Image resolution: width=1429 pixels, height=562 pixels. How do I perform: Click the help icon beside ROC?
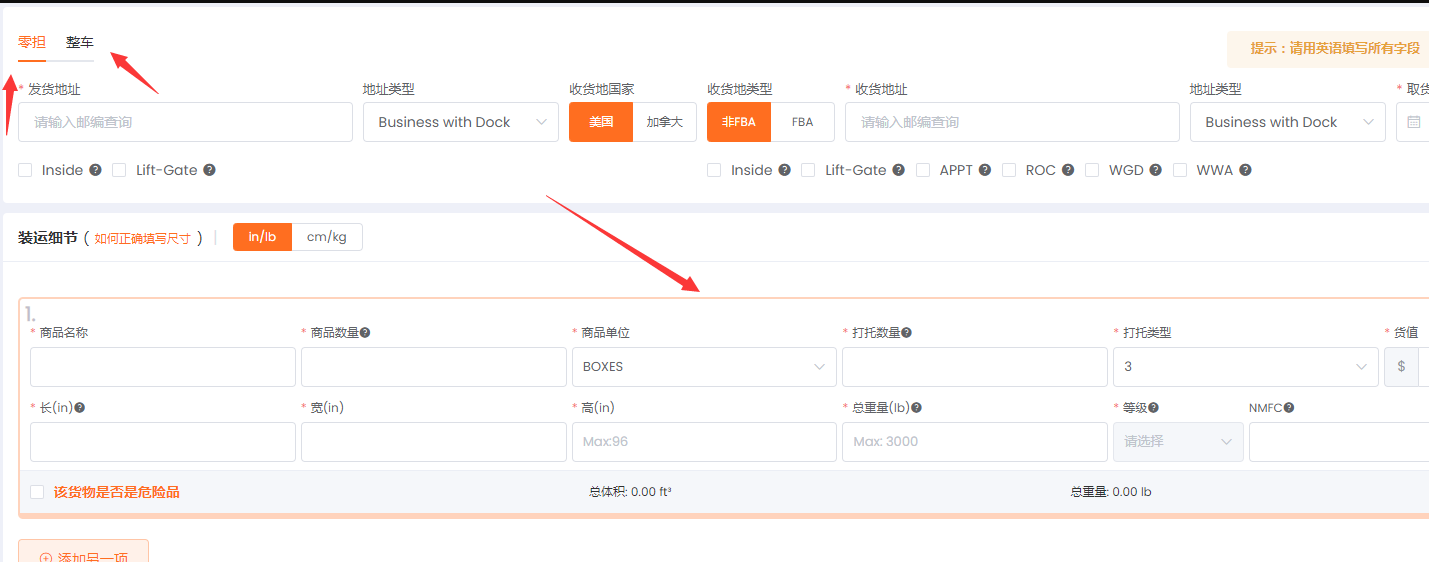click(x=1068, y=170)
